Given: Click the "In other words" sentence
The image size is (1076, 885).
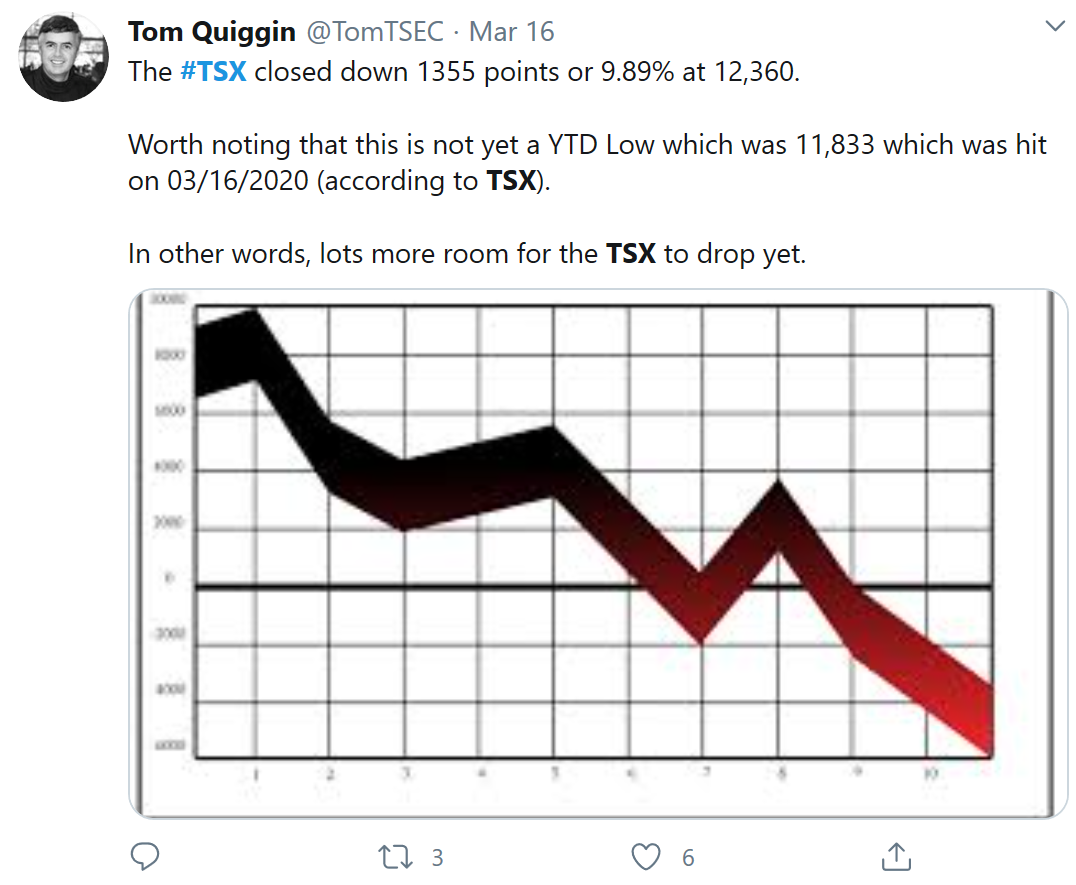Looking at the screenshot, I should pos(220,253).
